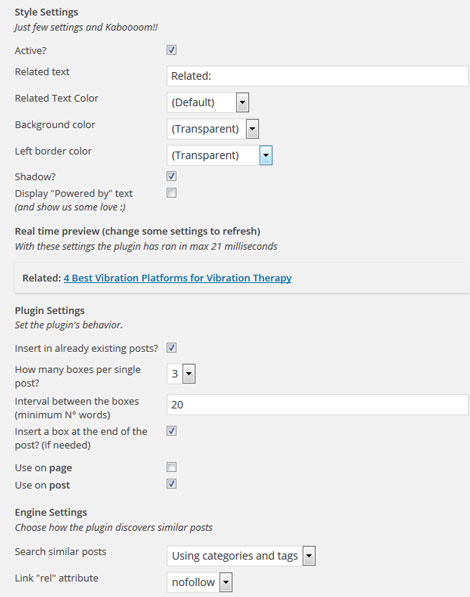Image resolution: width=470 pixels, height=597 pixels.
Task: Open the boxes per single post dropdown
Action: point(189,374)
